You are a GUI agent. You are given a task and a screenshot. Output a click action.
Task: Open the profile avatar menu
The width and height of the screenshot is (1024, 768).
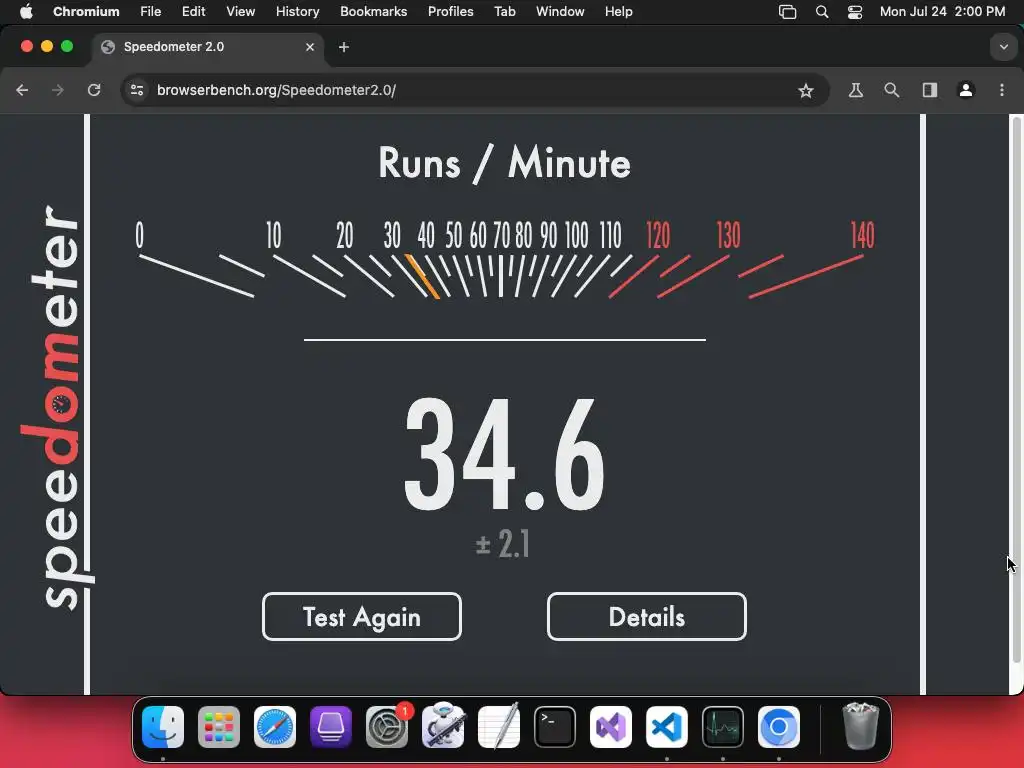966,90
